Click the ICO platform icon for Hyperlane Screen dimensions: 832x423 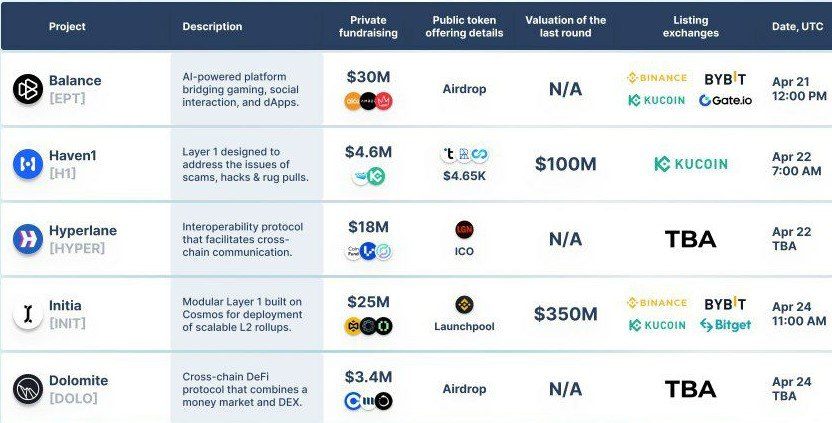[464, 230]
